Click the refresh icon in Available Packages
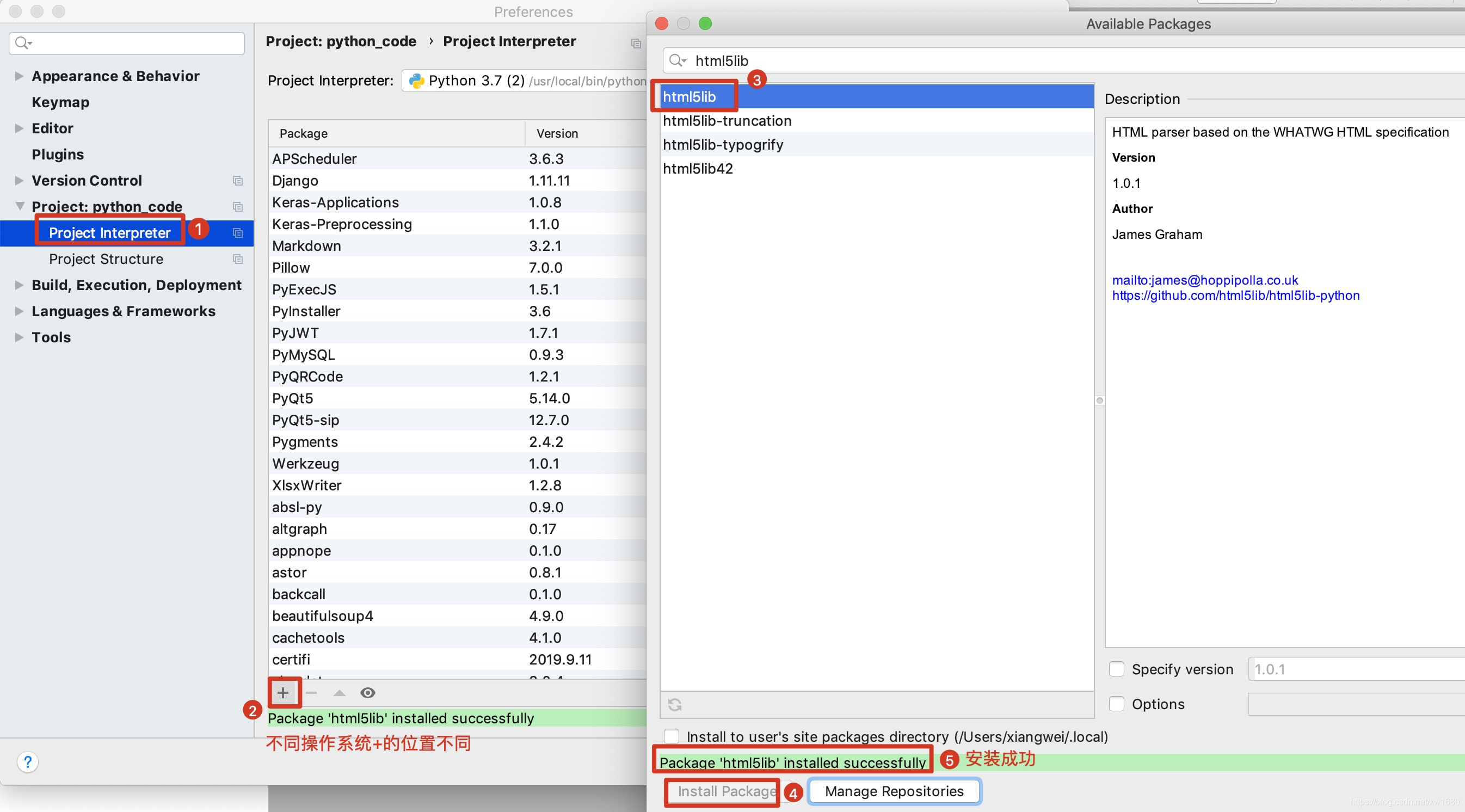The image size is (1465, 812). coord(675,705)
